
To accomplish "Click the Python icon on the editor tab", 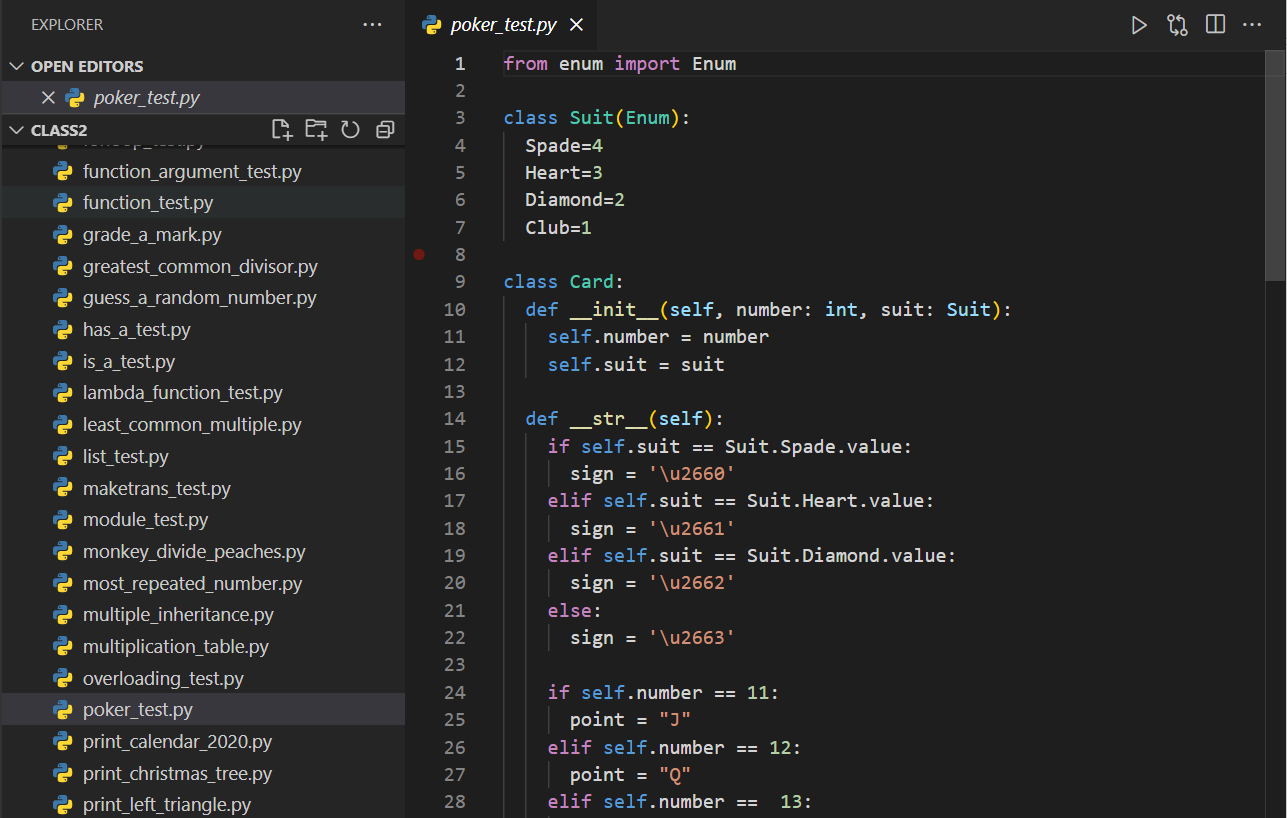I will pyautogui.click(x=432, y=25).
